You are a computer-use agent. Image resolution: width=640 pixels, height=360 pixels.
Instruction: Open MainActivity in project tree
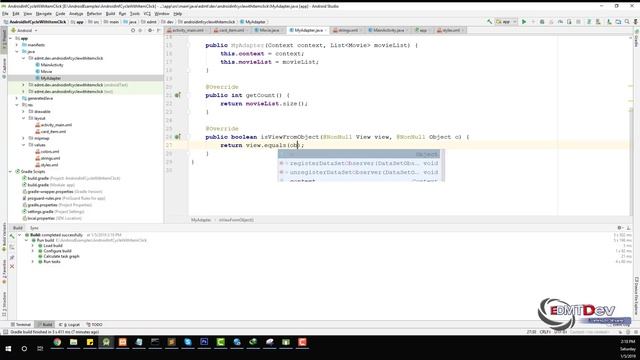[x=52, y=65]
